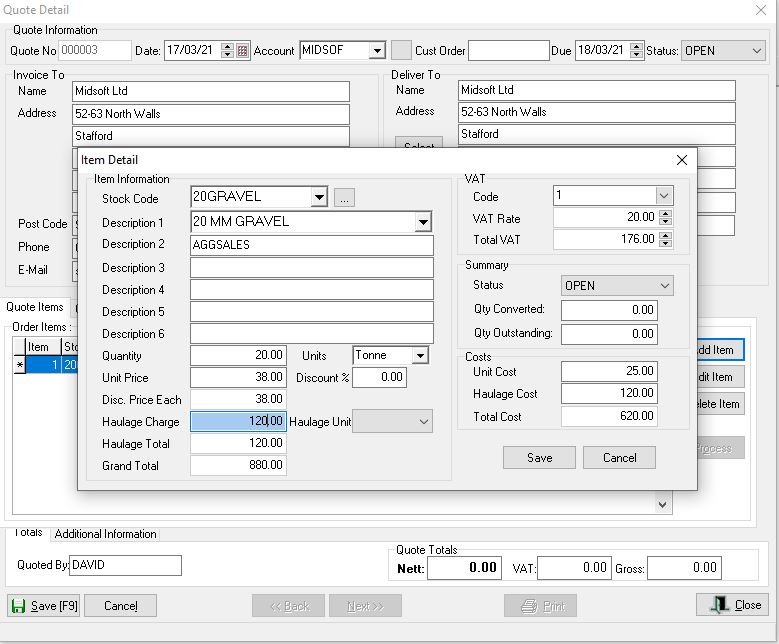Viewport: 779px width, 644px height.
Task: Click the VAT Rate spinner
Action: tap(666, 217)
